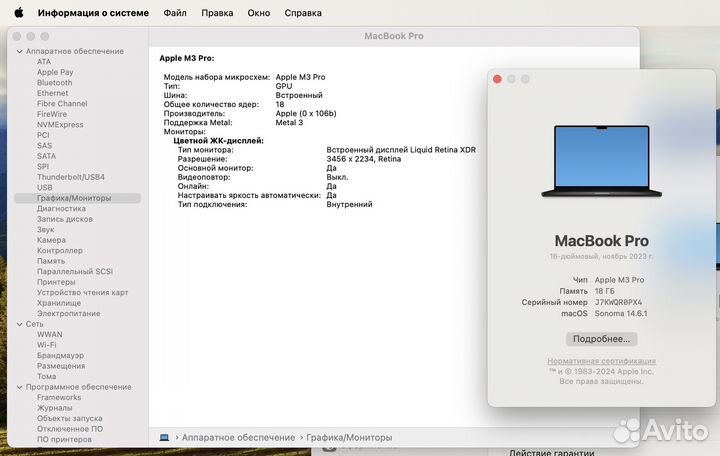Select Wi-Fi in the sidebar
This screenshot has width=720, height=456.
click(46, 345)
